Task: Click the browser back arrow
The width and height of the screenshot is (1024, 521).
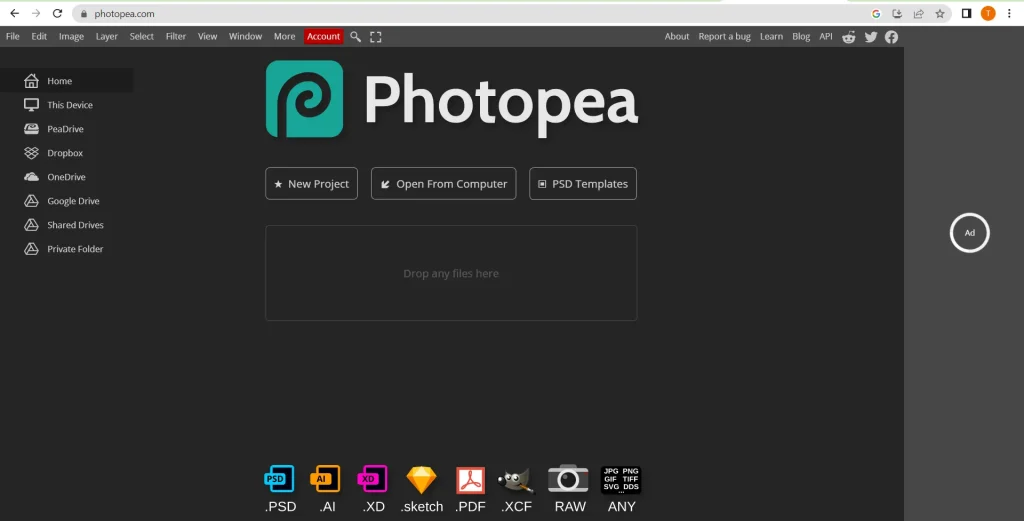Action: (14, 13)
